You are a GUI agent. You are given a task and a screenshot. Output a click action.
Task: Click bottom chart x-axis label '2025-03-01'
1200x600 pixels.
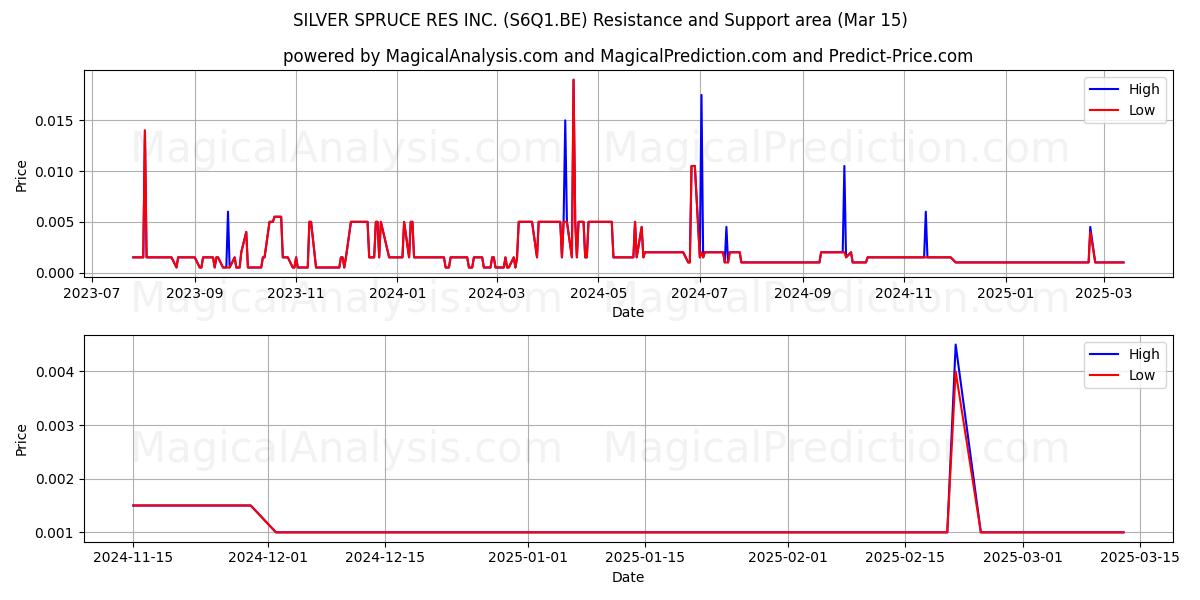[x=1022, y=558]
